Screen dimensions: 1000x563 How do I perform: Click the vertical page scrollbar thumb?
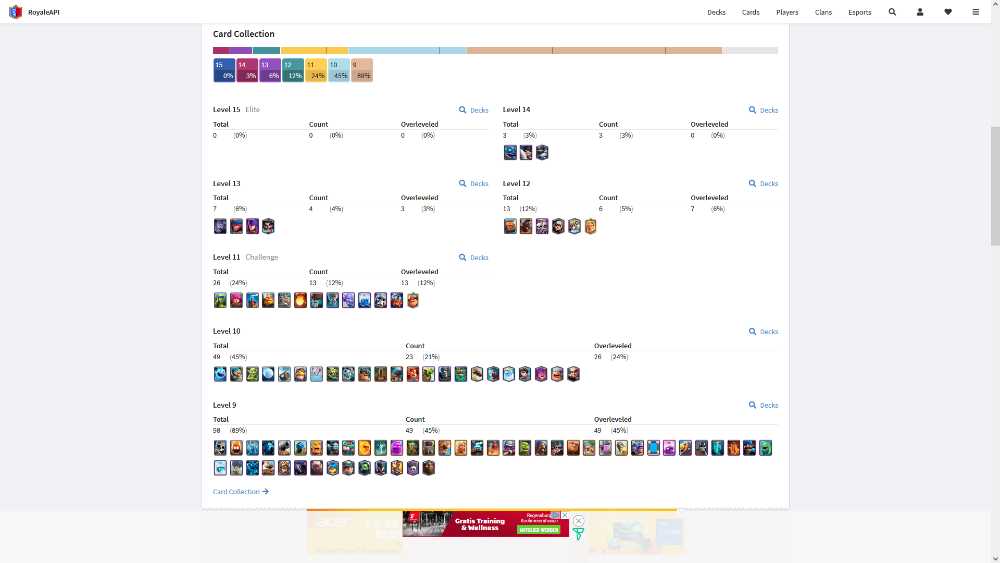pos(995,186)
